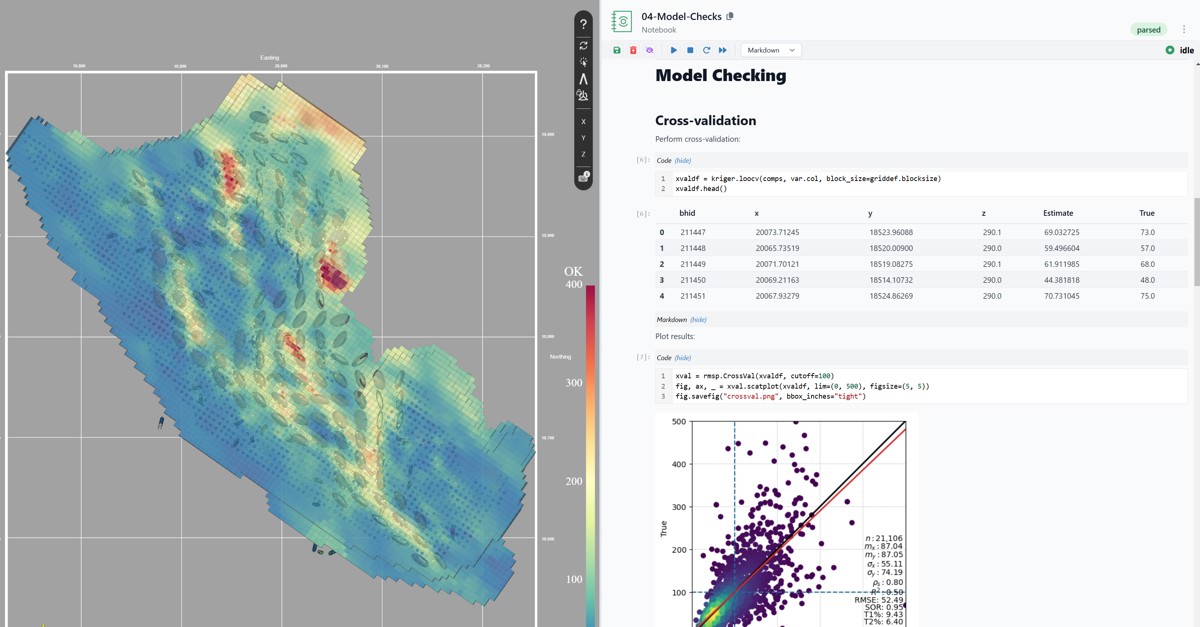This screenshot has height=627, width=1200.
Task: Reset the camera with the refresh icon
Action: pyautogui.click(x=583, y=43)
